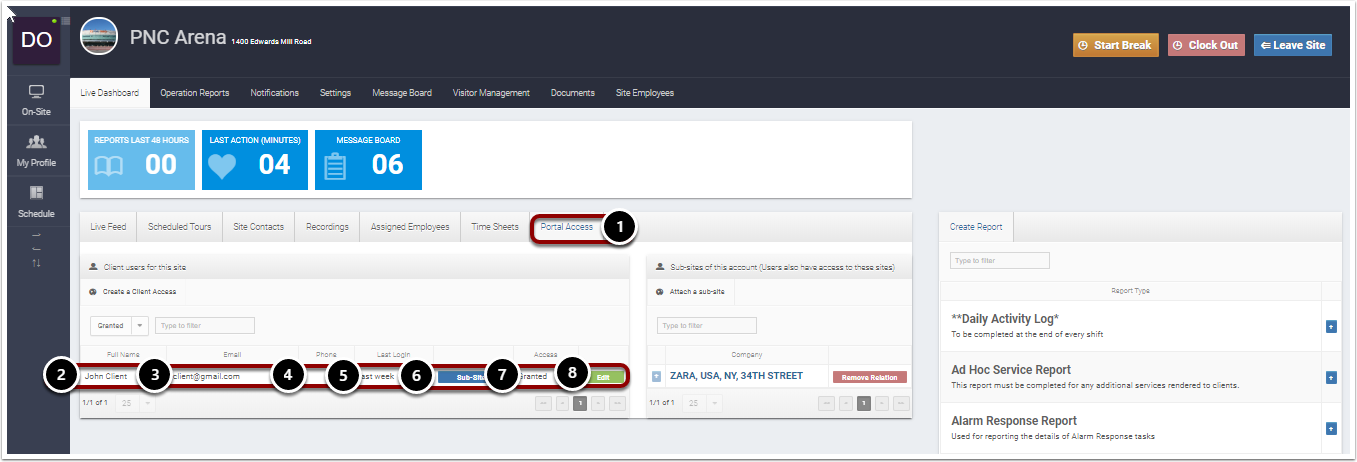
Task: Switch to the Time Sheets sub-tab
Action: tap(495, 227)
